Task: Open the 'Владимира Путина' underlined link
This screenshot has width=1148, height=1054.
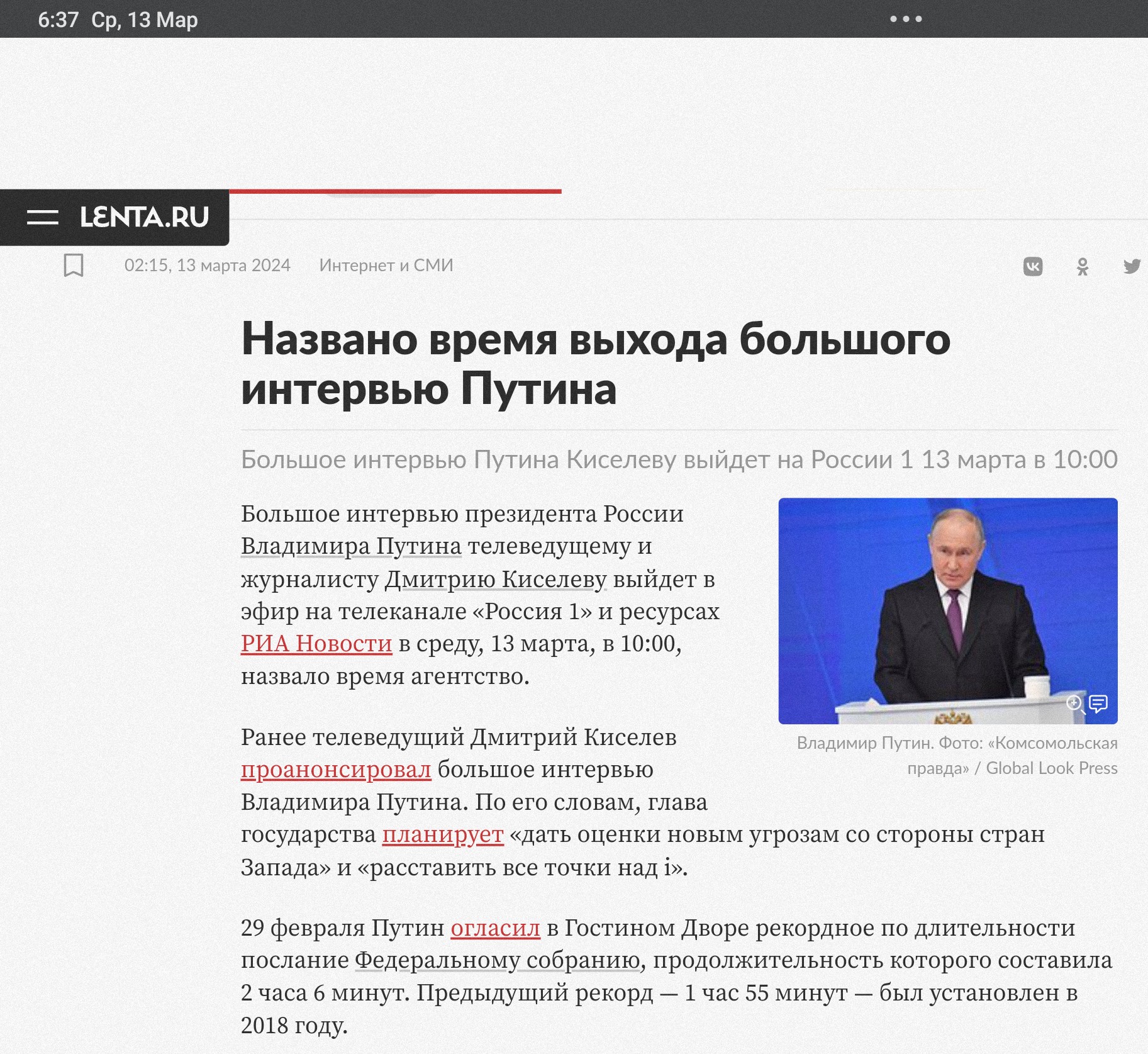Action: 351,546
